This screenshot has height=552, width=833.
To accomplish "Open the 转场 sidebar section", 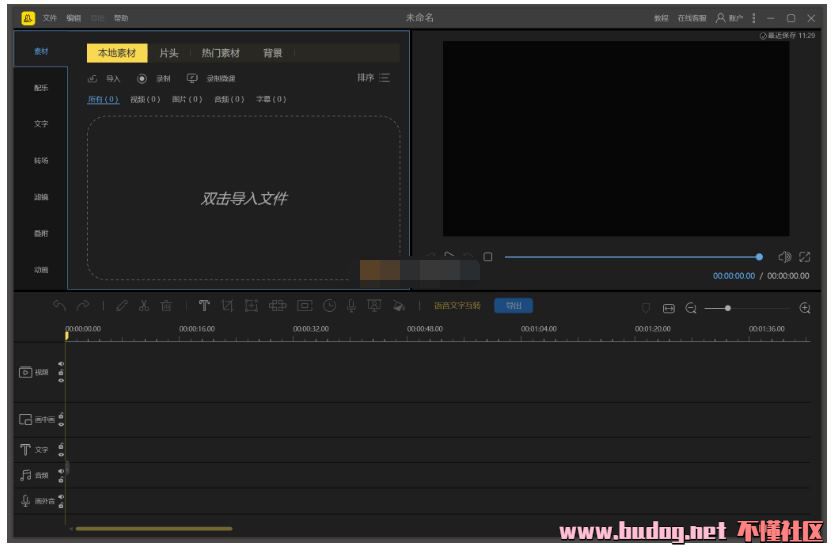I will tap(41, 160).
